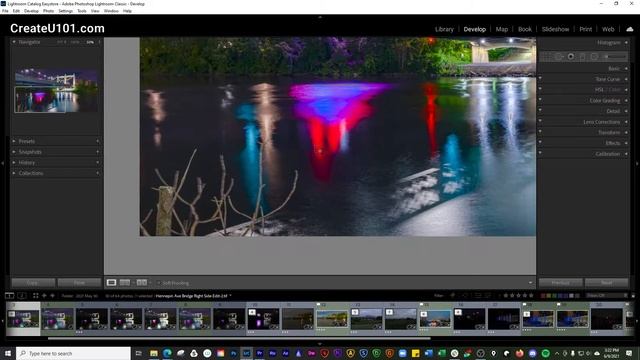This screenshot has width=640, height=360.
Task: Adjust the tool strip slider
Action: pos(616,57)
